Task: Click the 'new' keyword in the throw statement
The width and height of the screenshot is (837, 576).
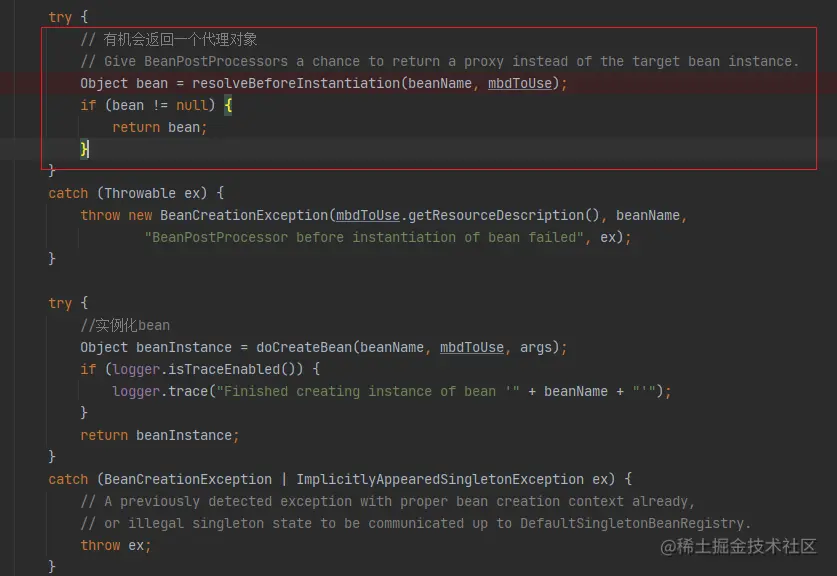Action: tap(140, 216)
